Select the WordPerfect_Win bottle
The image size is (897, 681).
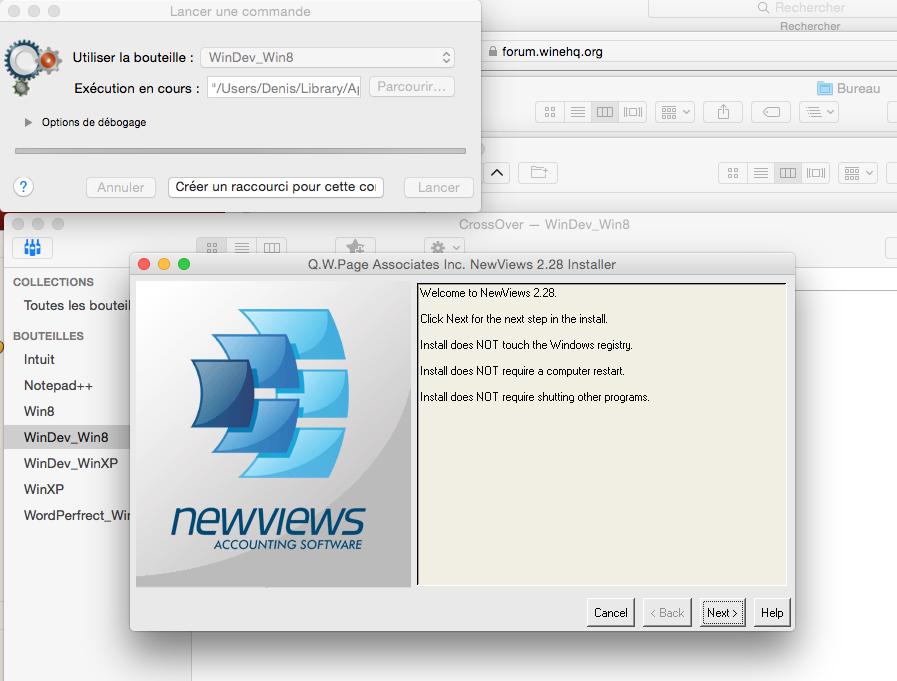coord(77,515)
